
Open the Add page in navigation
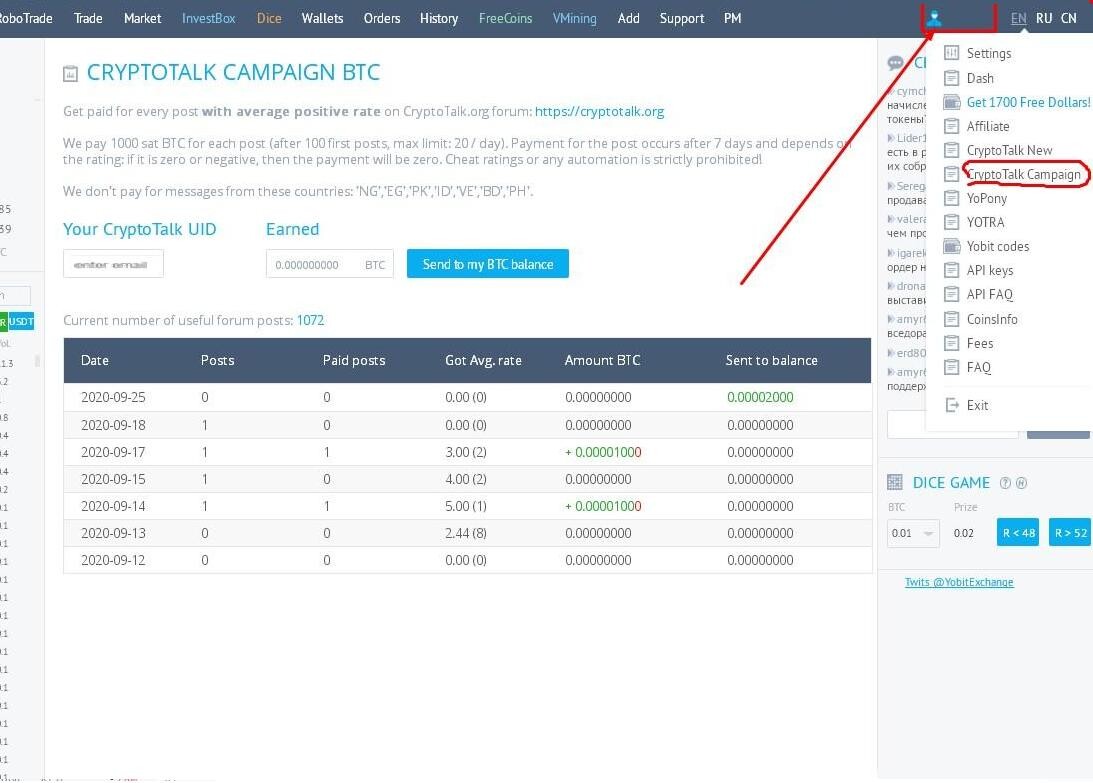click(x=629, y=18)
